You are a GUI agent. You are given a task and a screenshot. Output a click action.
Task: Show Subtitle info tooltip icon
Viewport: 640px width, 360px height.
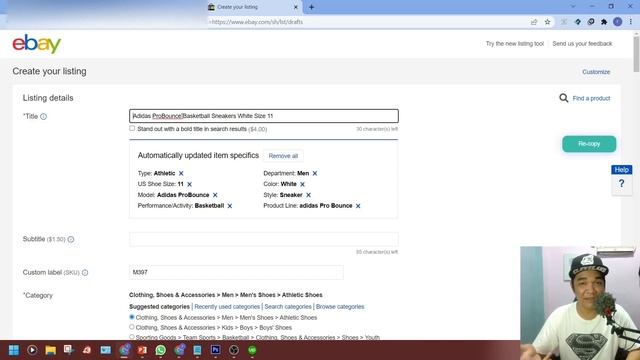coord(71,239)
